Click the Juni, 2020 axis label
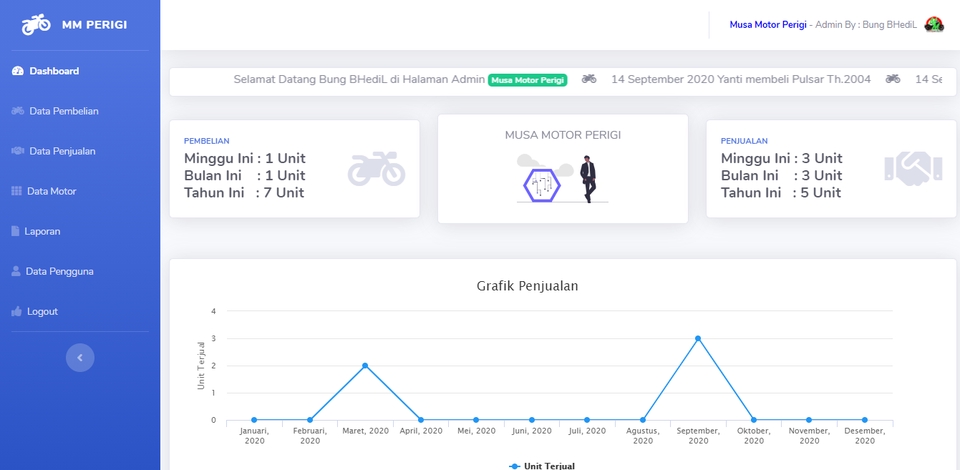Image resolution: width=960 pixels, height=470 pixels. (531, 431)
